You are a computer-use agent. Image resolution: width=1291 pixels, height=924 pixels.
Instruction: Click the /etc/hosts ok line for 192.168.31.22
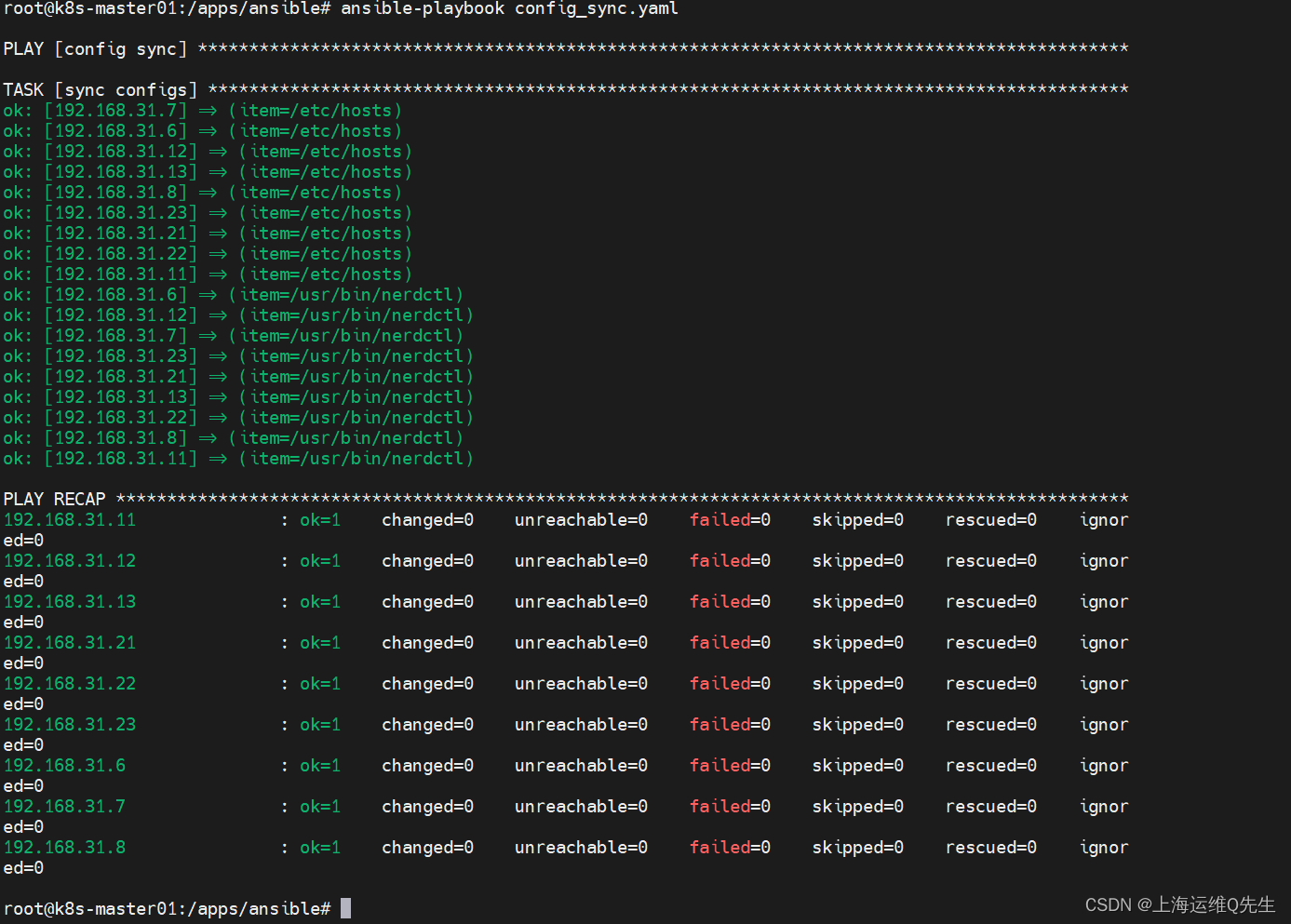click(x=208, y=254)
